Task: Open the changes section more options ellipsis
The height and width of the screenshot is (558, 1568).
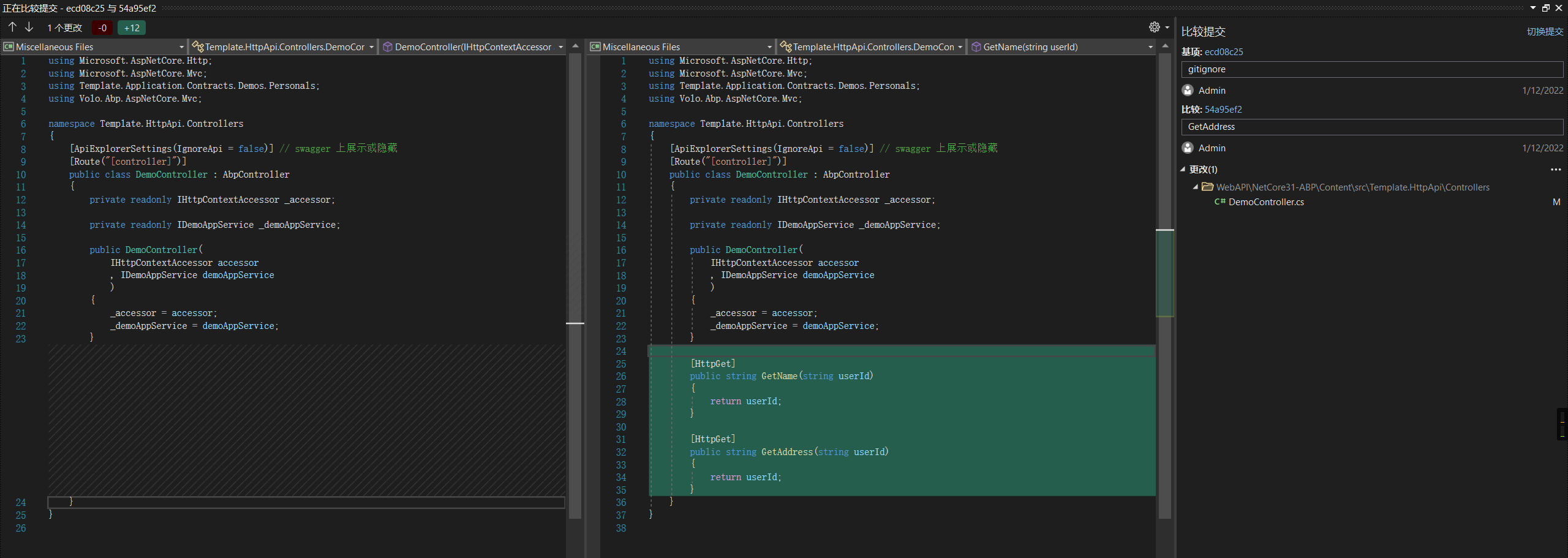Action: (1556, 170)
